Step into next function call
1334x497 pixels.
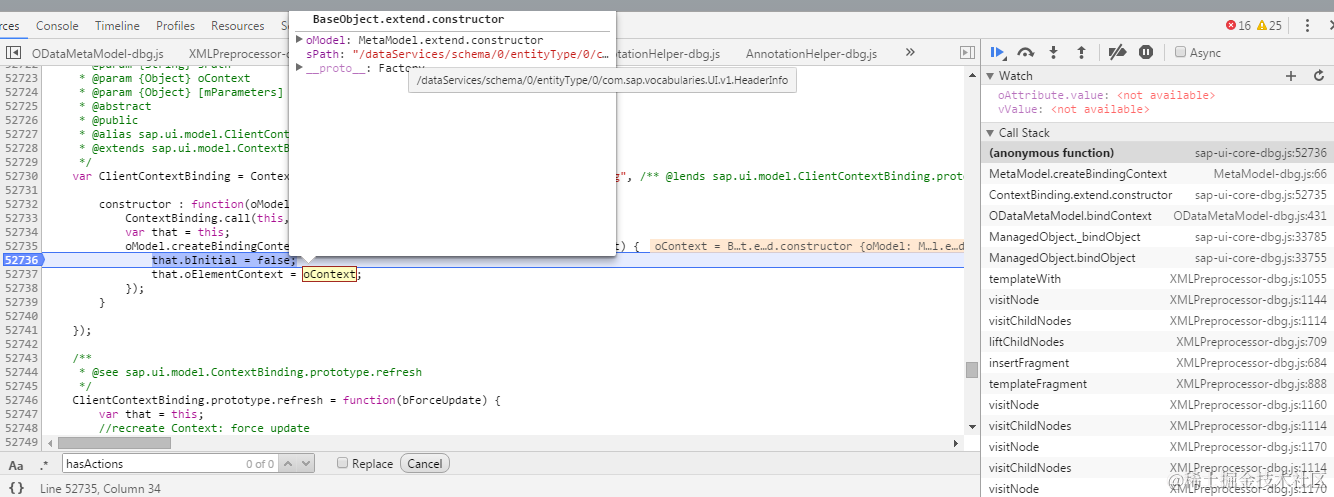pos(1053,52)
